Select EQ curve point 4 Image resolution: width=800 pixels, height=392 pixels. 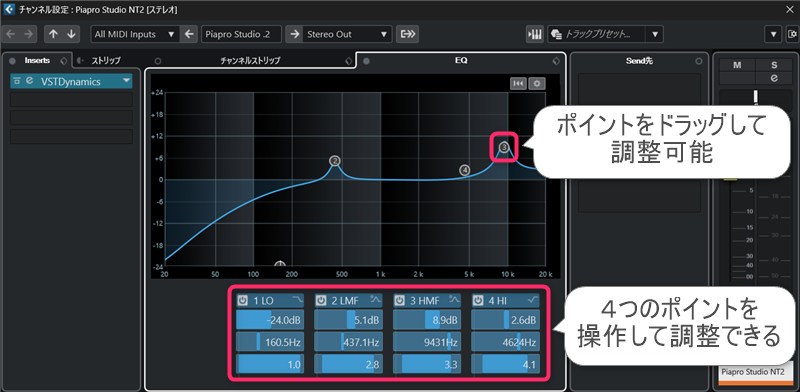pos(464,170)
